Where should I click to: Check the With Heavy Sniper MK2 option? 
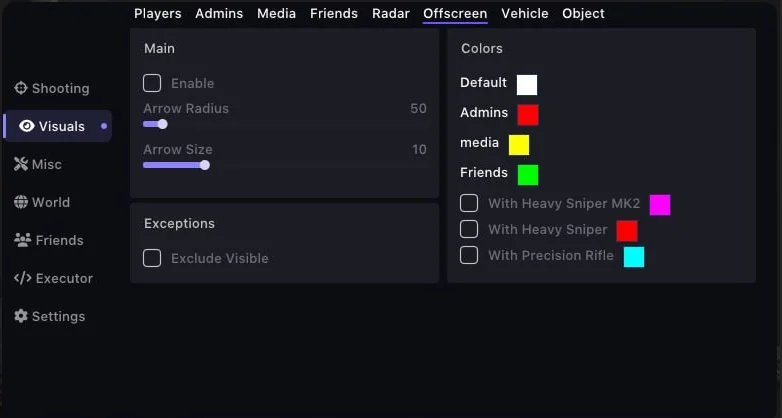coord(469,203)
